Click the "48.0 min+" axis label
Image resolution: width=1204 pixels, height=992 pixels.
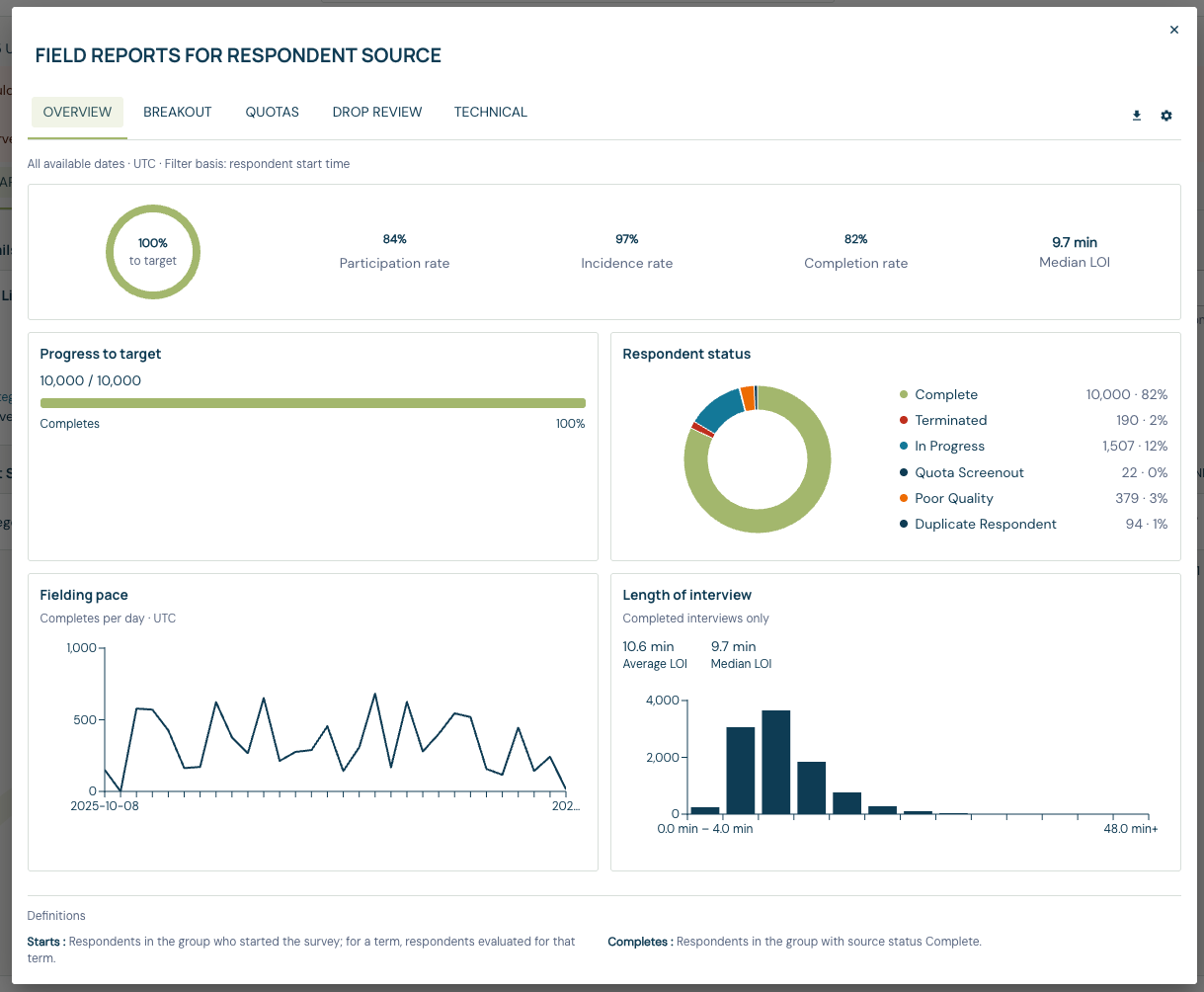click(1131, 829)
